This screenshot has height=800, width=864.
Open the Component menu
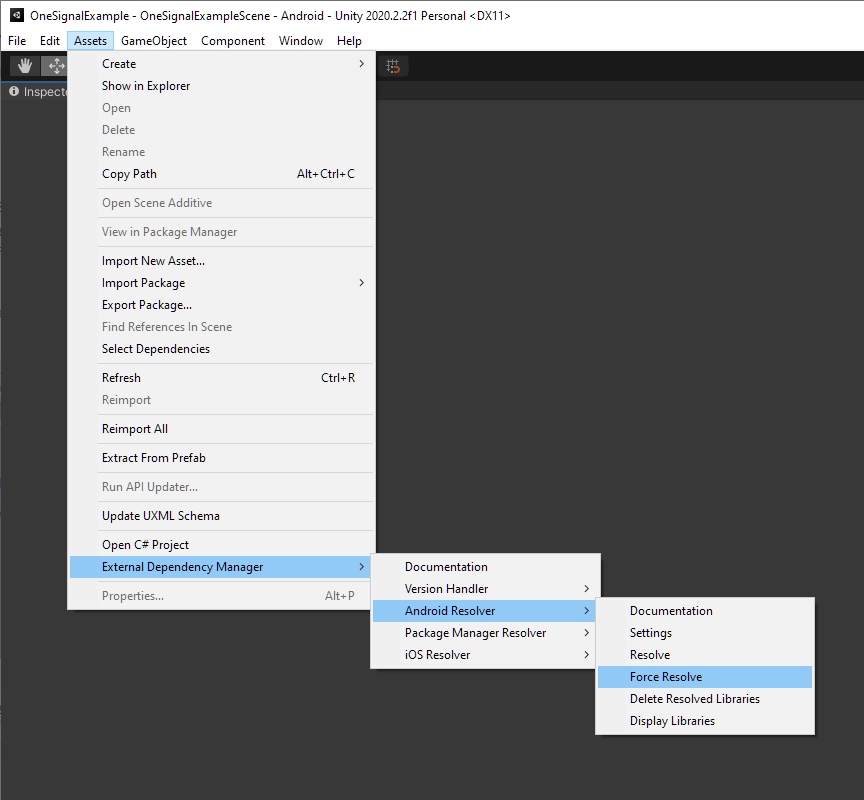coord(233,41)
